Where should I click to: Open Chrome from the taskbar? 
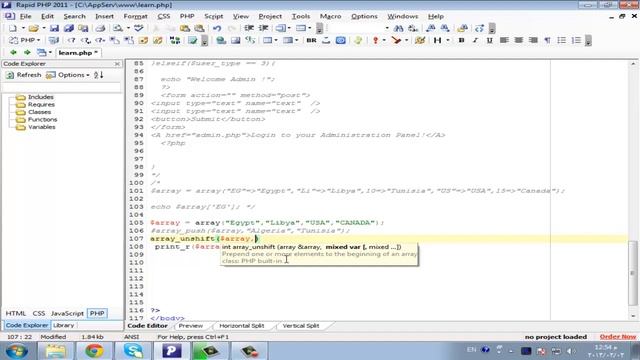tap(94, 351)
